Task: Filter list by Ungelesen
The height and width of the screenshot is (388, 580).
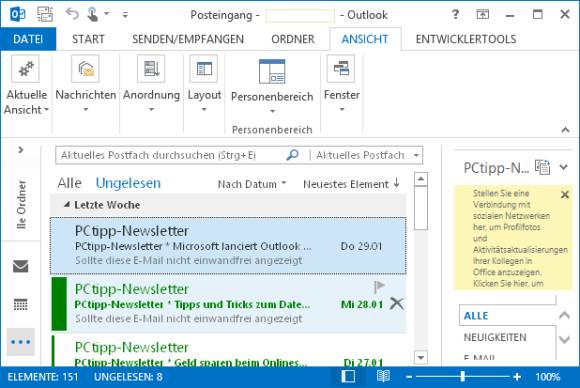Action: point(128,183)
